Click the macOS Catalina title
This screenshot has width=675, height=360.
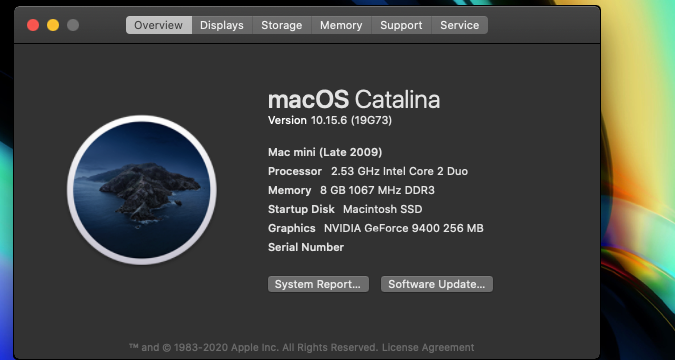coord(354,100)
